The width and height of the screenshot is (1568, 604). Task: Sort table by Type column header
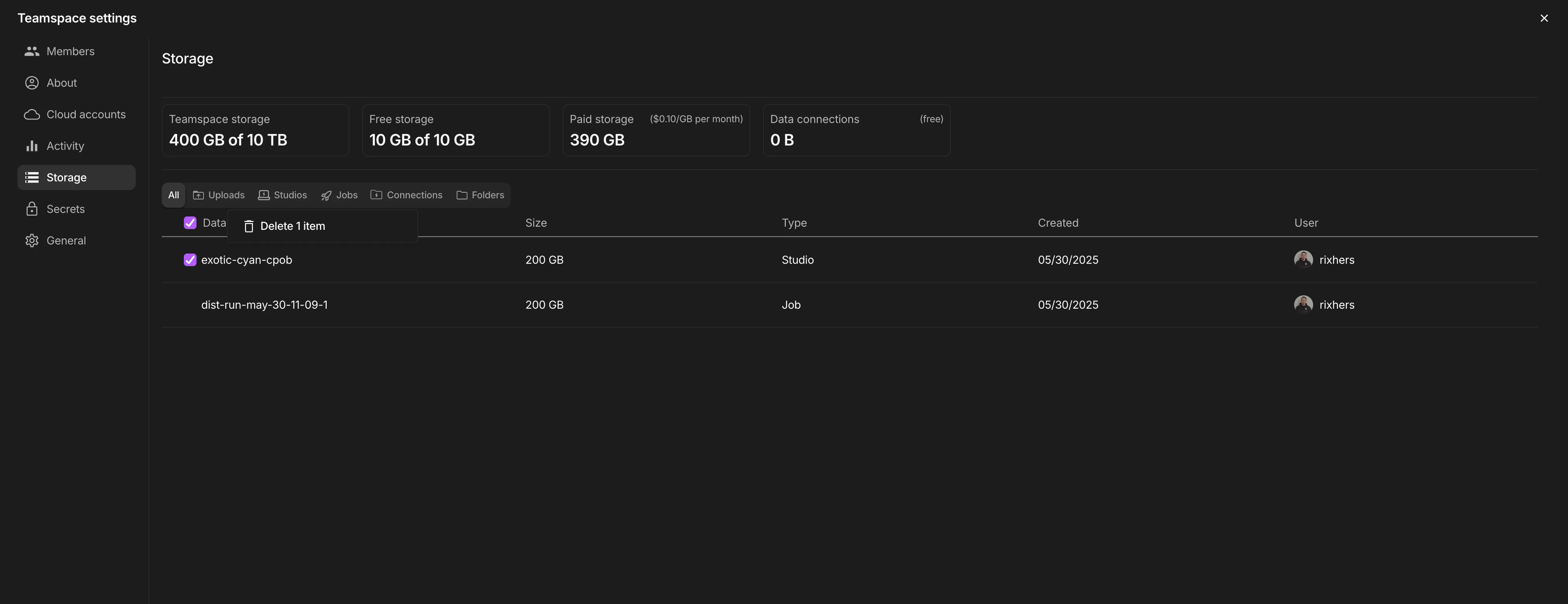coord(794,223)
